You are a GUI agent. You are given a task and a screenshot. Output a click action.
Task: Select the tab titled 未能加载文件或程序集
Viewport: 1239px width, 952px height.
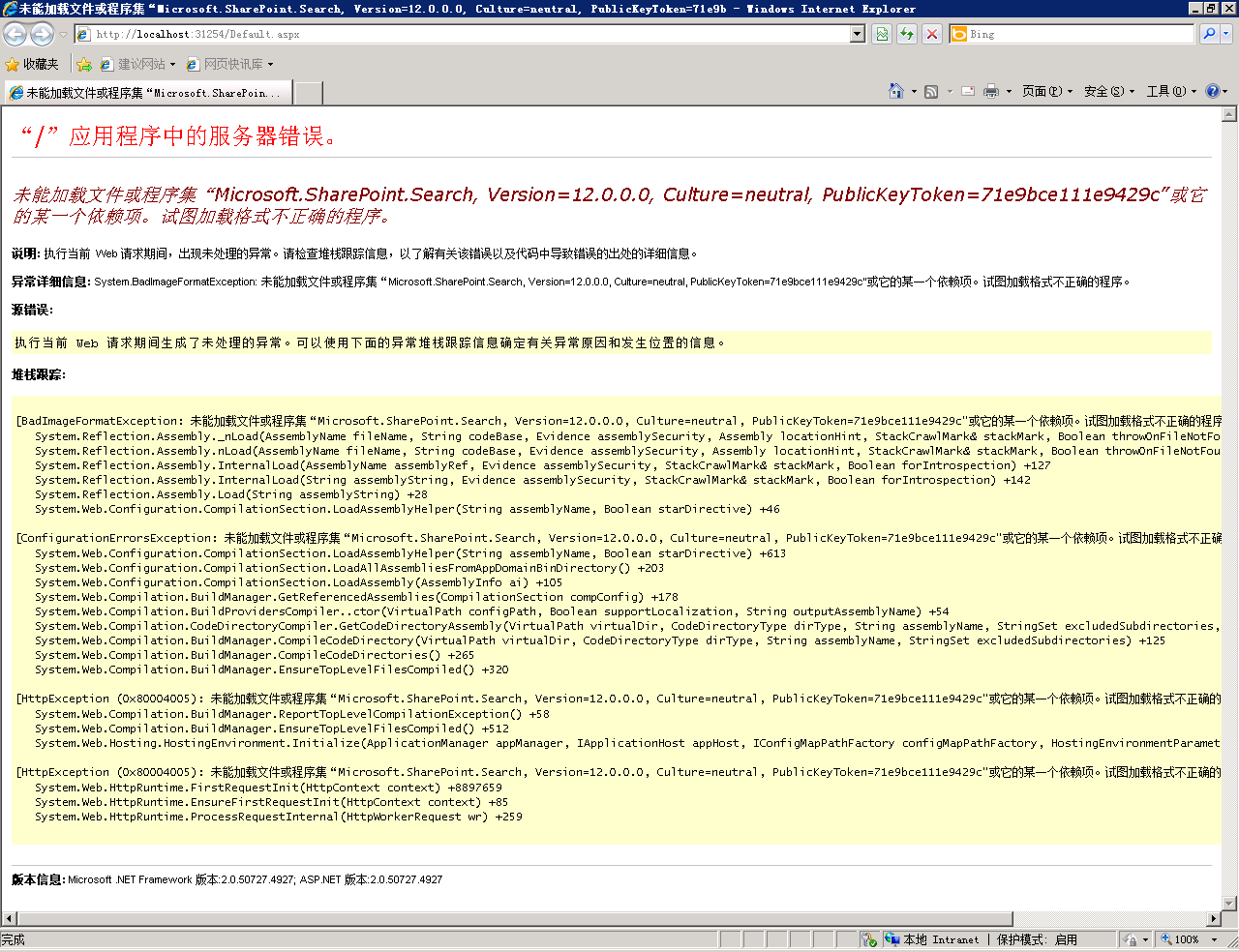coord(147,93)
